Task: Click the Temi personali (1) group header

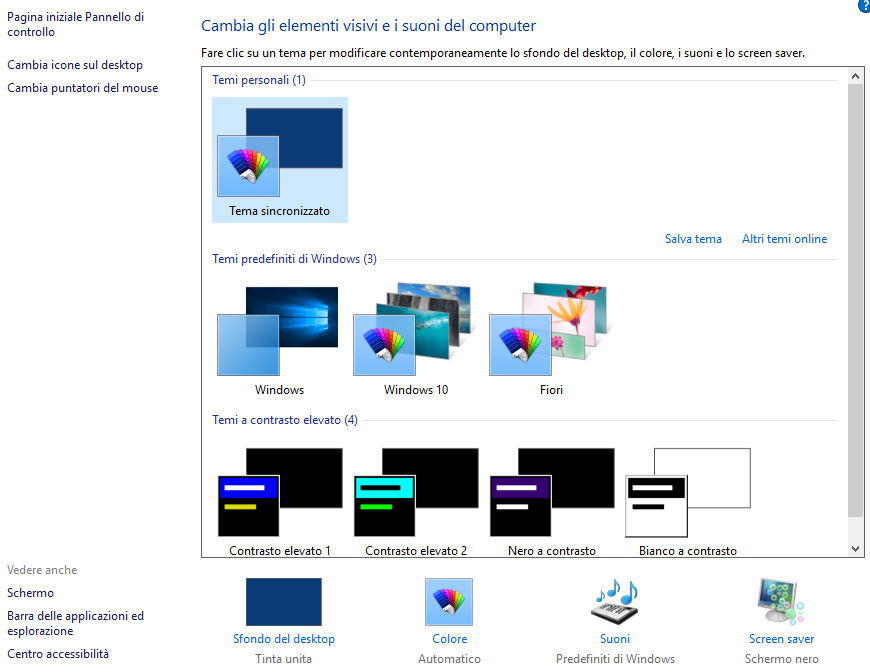Action: tap(259, 80)
